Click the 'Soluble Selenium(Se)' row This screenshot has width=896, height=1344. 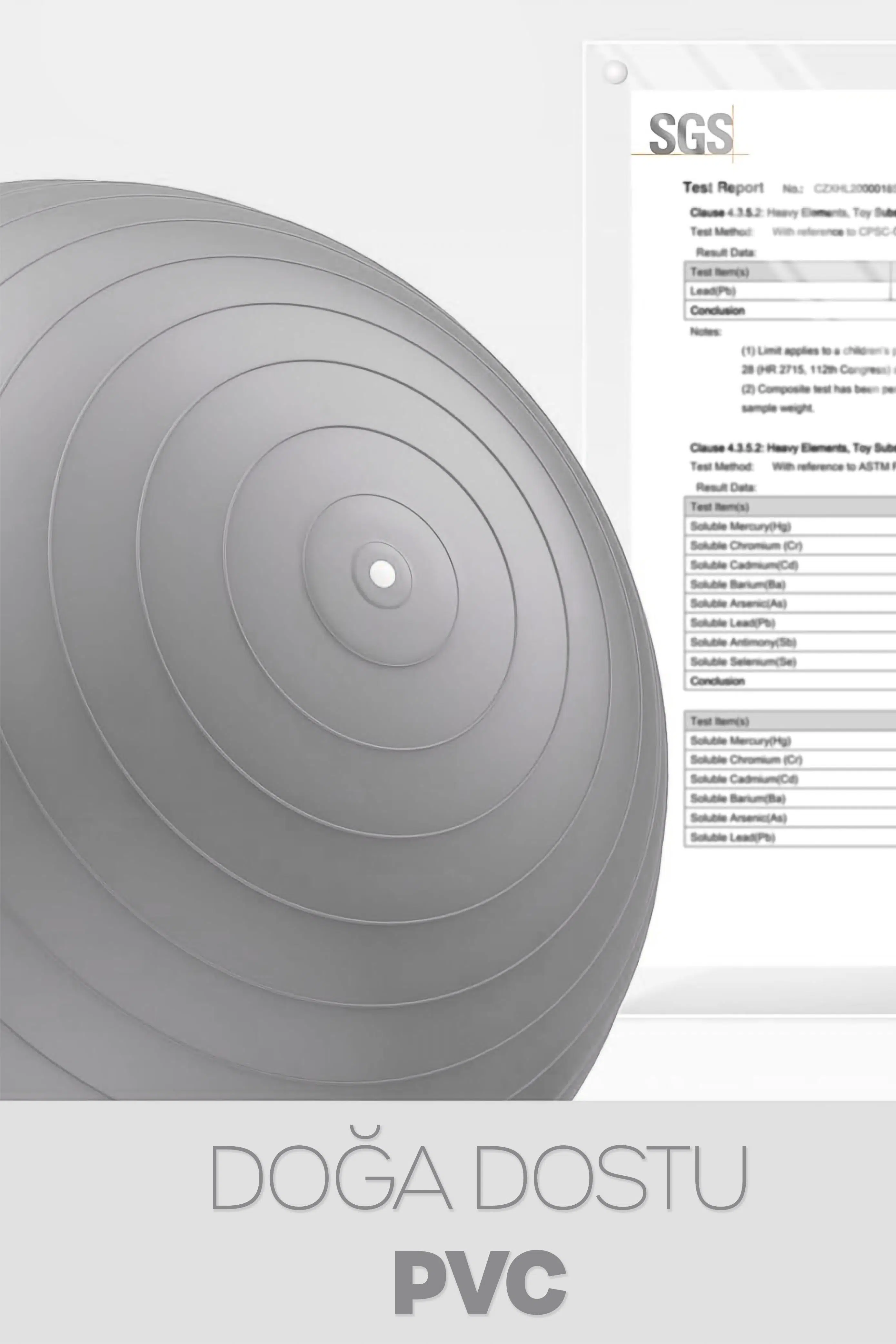point(743,662)
